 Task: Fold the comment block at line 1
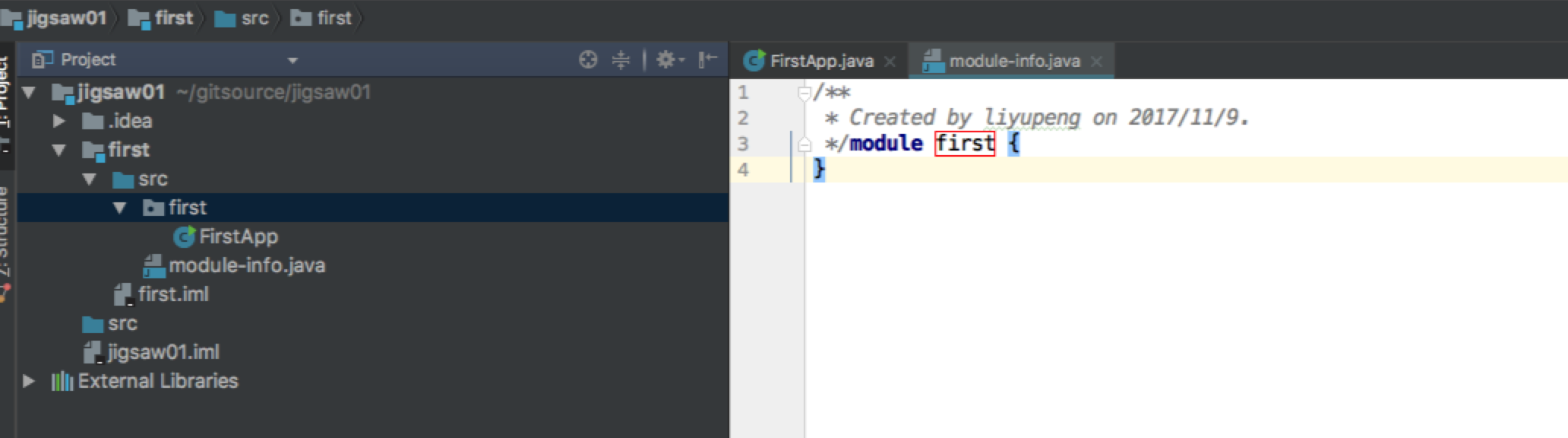coord(805,94)
